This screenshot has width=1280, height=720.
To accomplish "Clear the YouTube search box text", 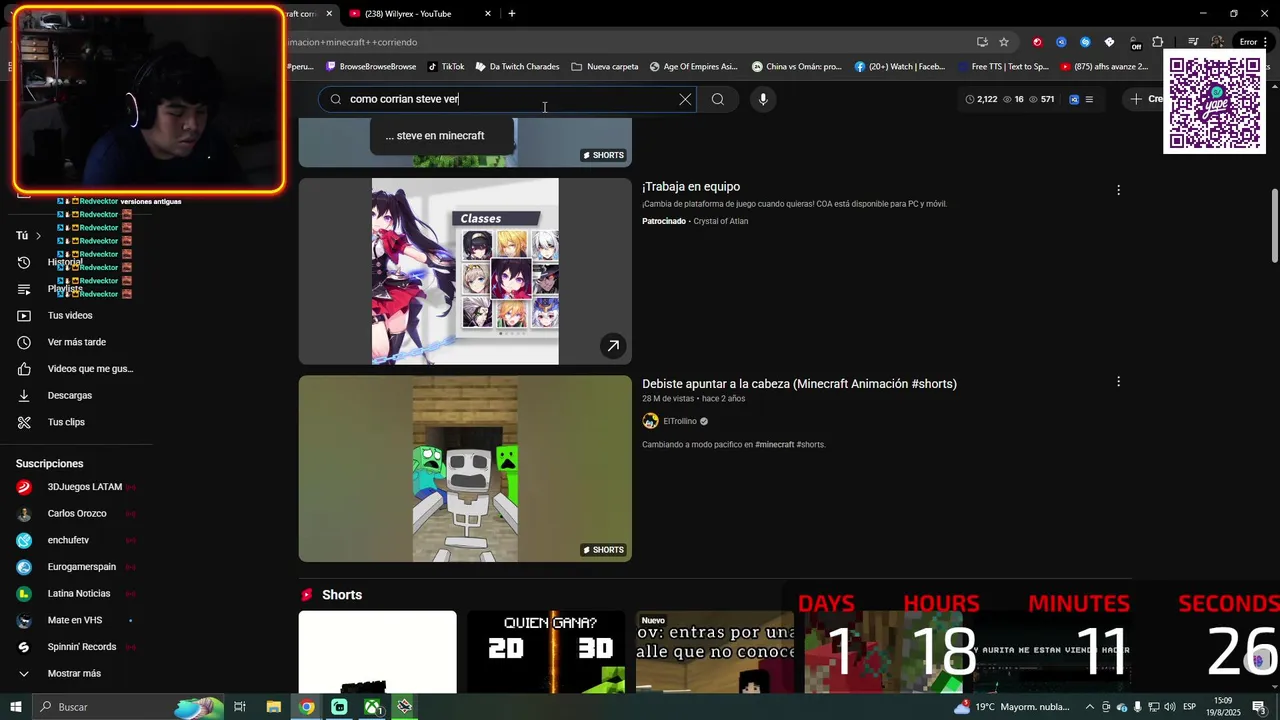I will [685, 99].
